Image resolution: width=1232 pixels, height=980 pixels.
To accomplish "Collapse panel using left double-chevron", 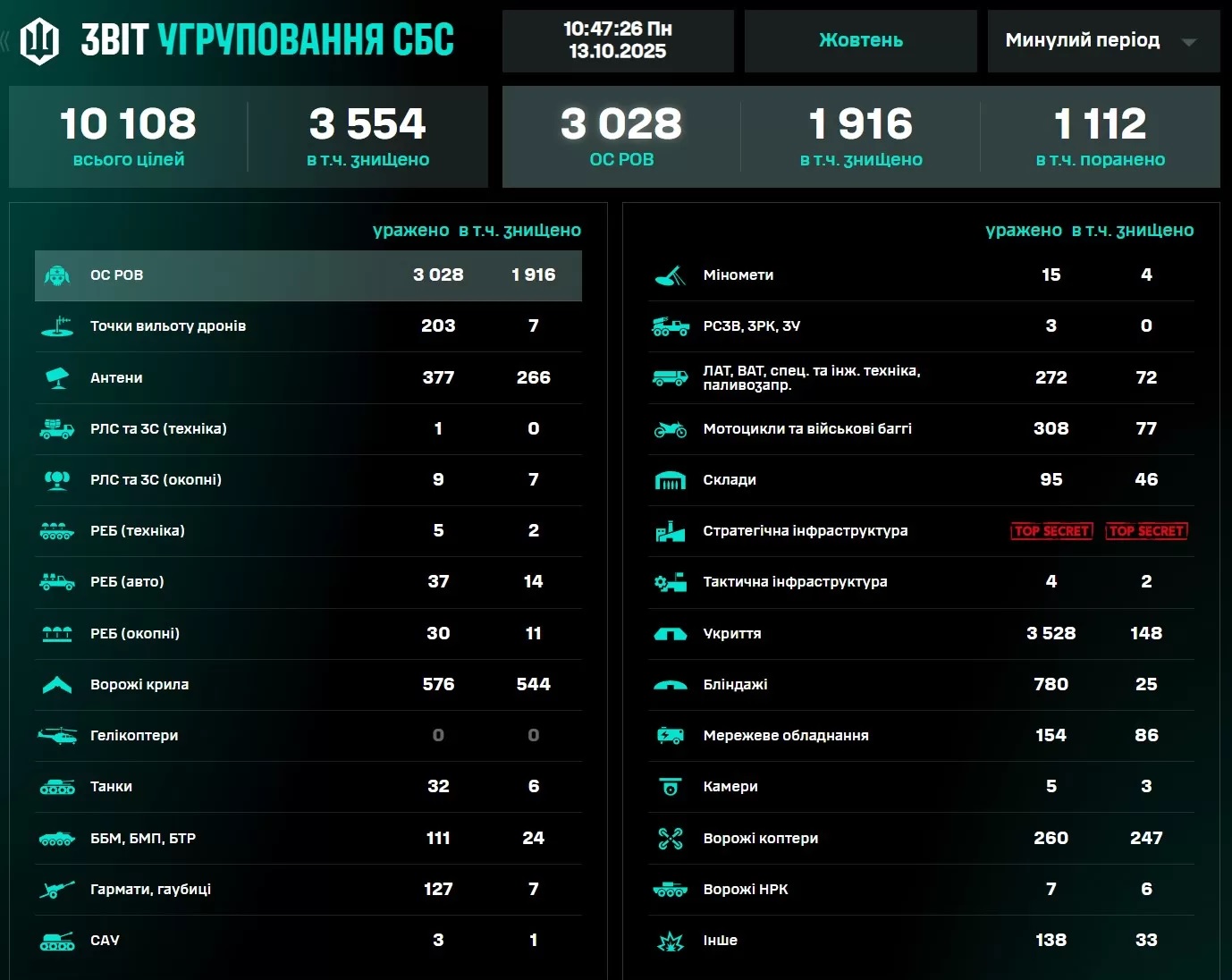I will click(6, 40).
